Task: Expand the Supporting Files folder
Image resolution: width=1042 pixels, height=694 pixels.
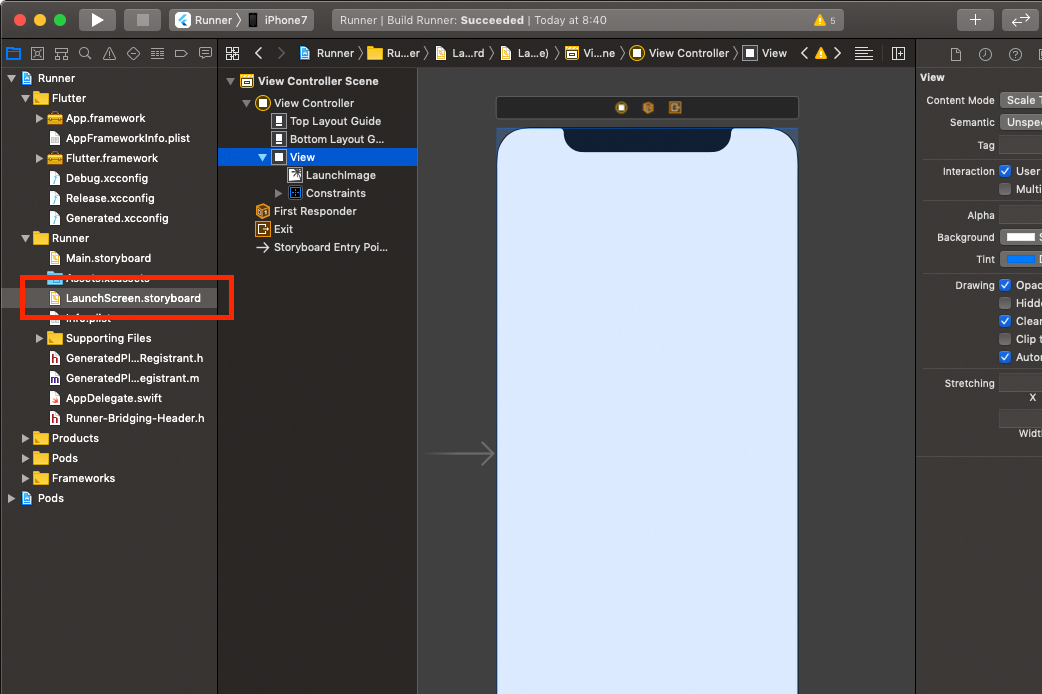Action: tap(39, 338)
